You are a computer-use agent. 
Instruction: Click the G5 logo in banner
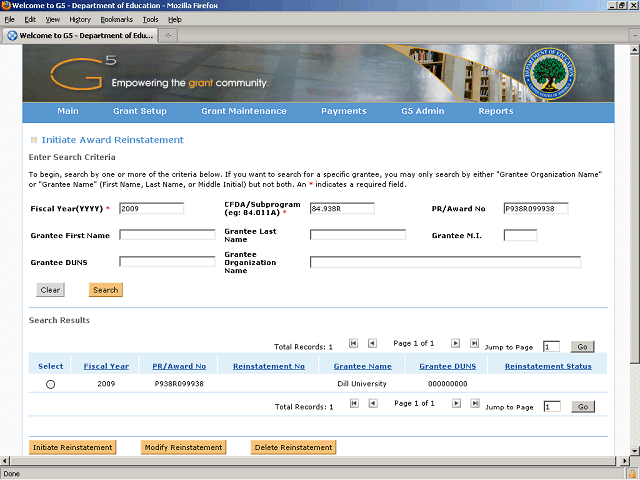(x=83, y=73)
